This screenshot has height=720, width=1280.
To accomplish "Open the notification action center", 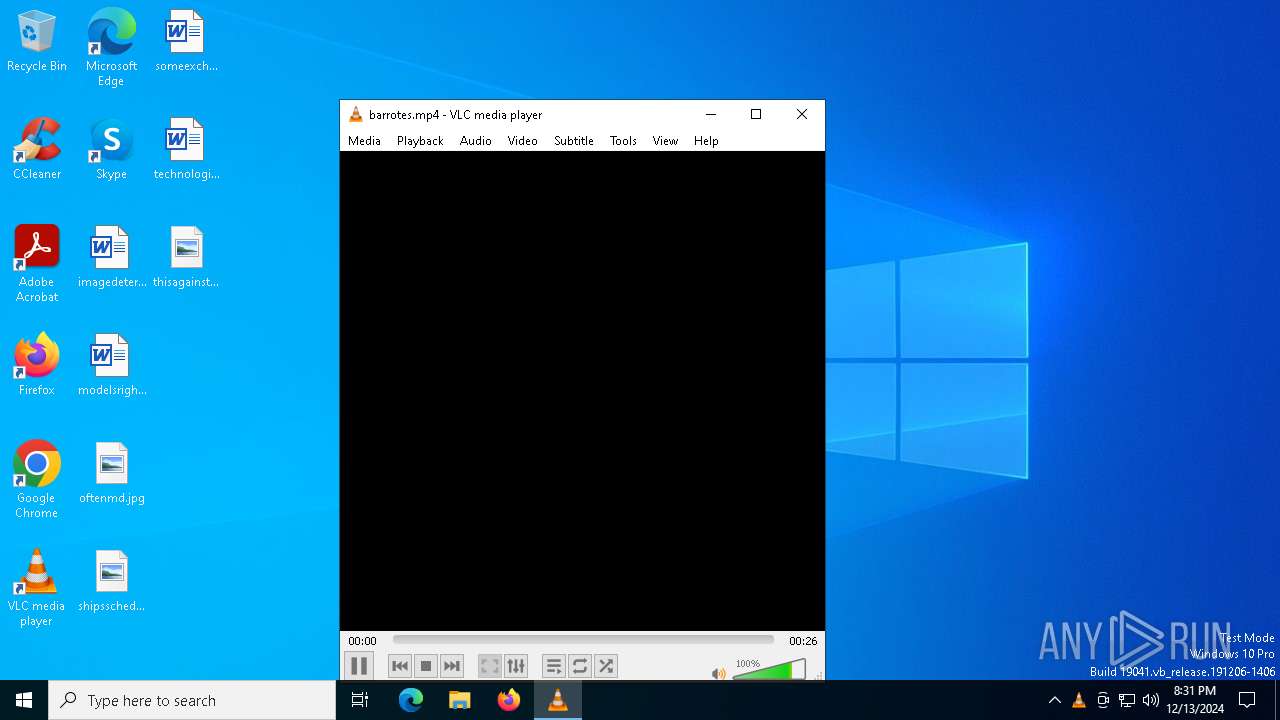I will click(x=1247, y=700).
